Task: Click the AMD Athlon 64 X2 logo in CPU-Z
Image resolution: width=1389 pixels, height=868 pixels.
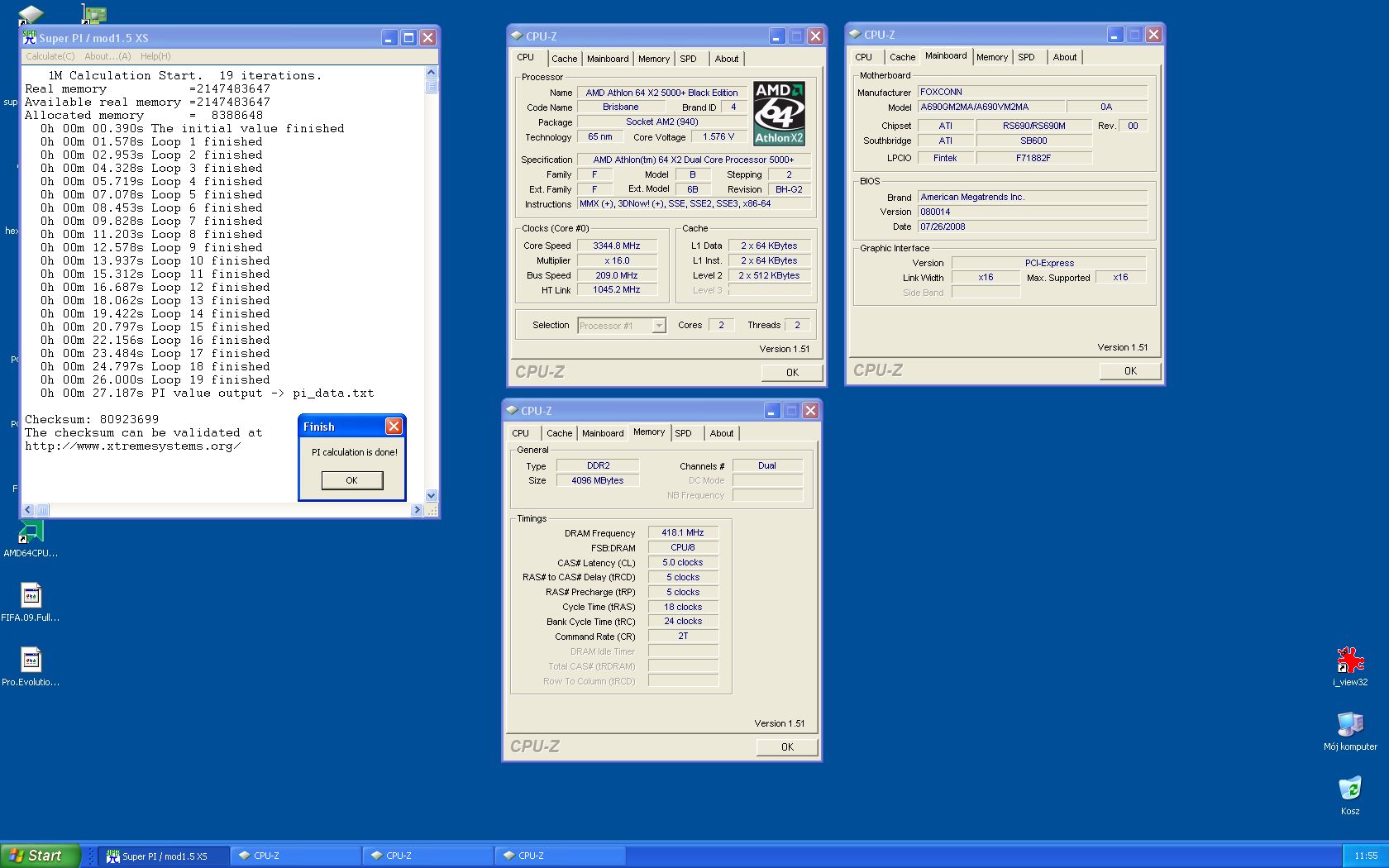Action: 779,113
